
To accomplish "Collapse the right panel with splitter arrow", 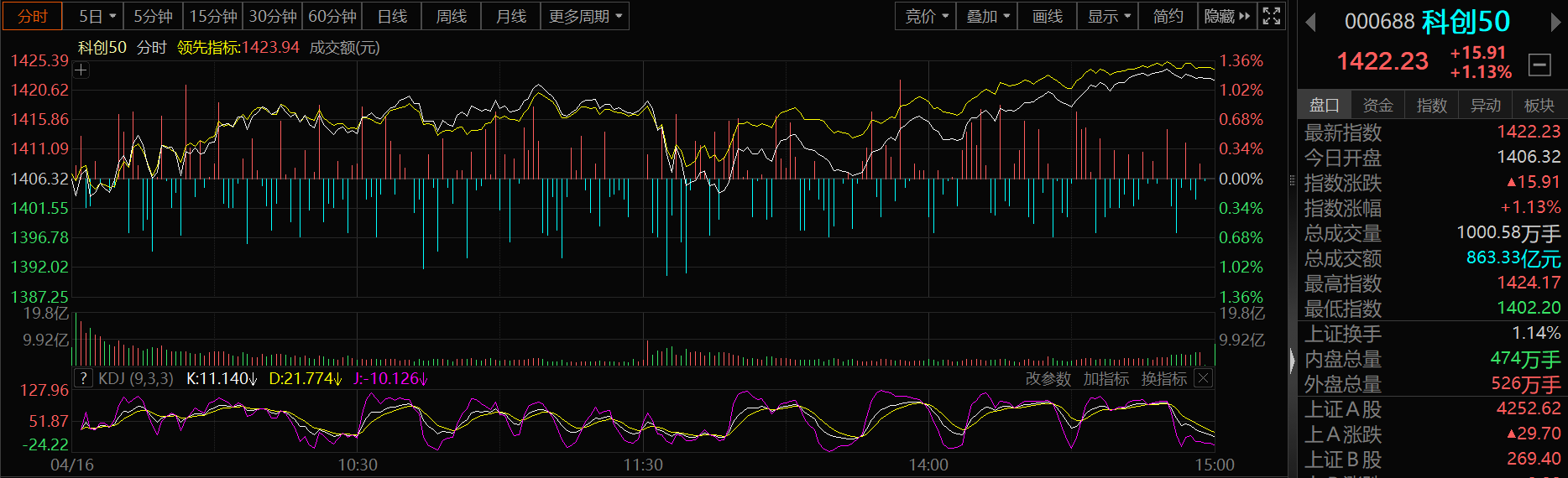I will [x=1292, y=361].
